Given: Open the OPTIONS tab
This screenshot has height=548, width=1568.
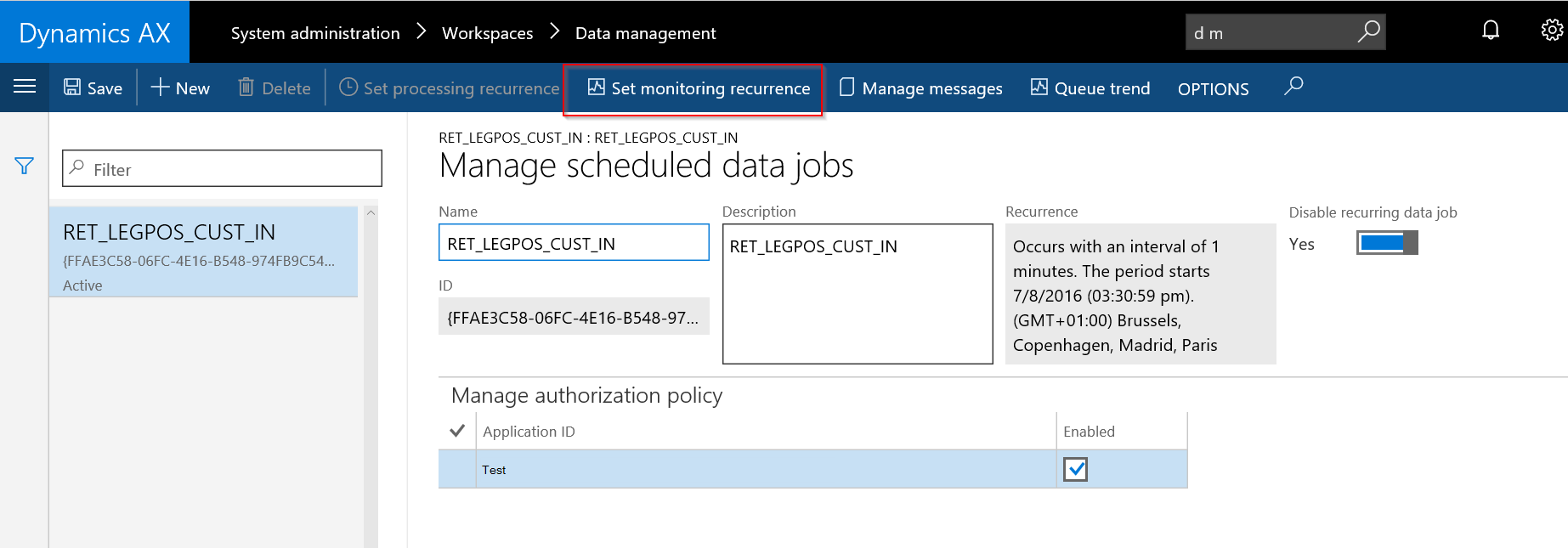Looking at the screenshot, I should coord(1213,89).
